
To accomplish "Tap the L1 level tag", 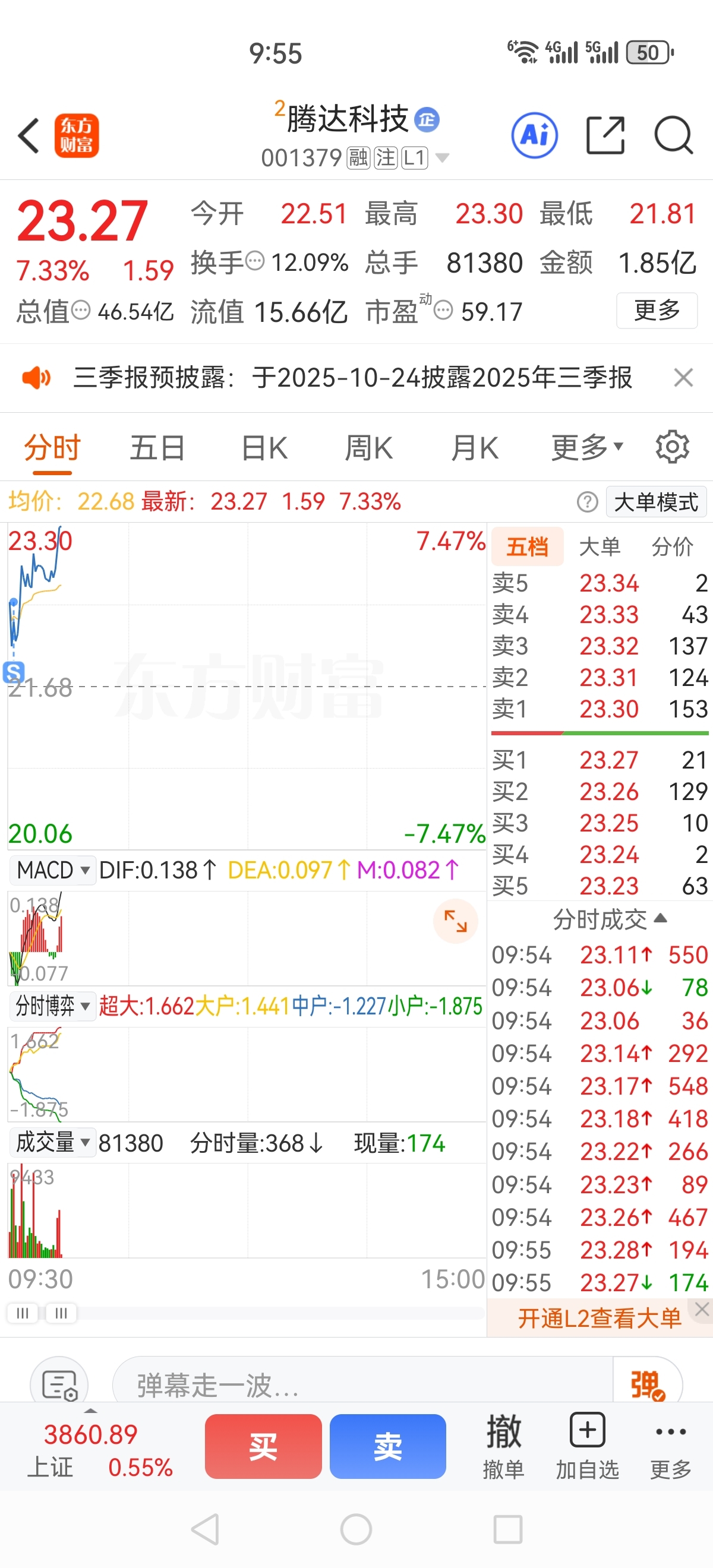I will (x=414, y=157).
